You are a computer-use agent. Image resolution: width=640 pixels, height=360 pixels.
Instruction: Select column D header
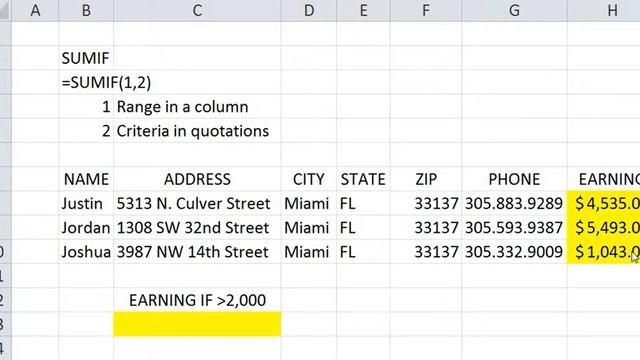coord(309,10)
